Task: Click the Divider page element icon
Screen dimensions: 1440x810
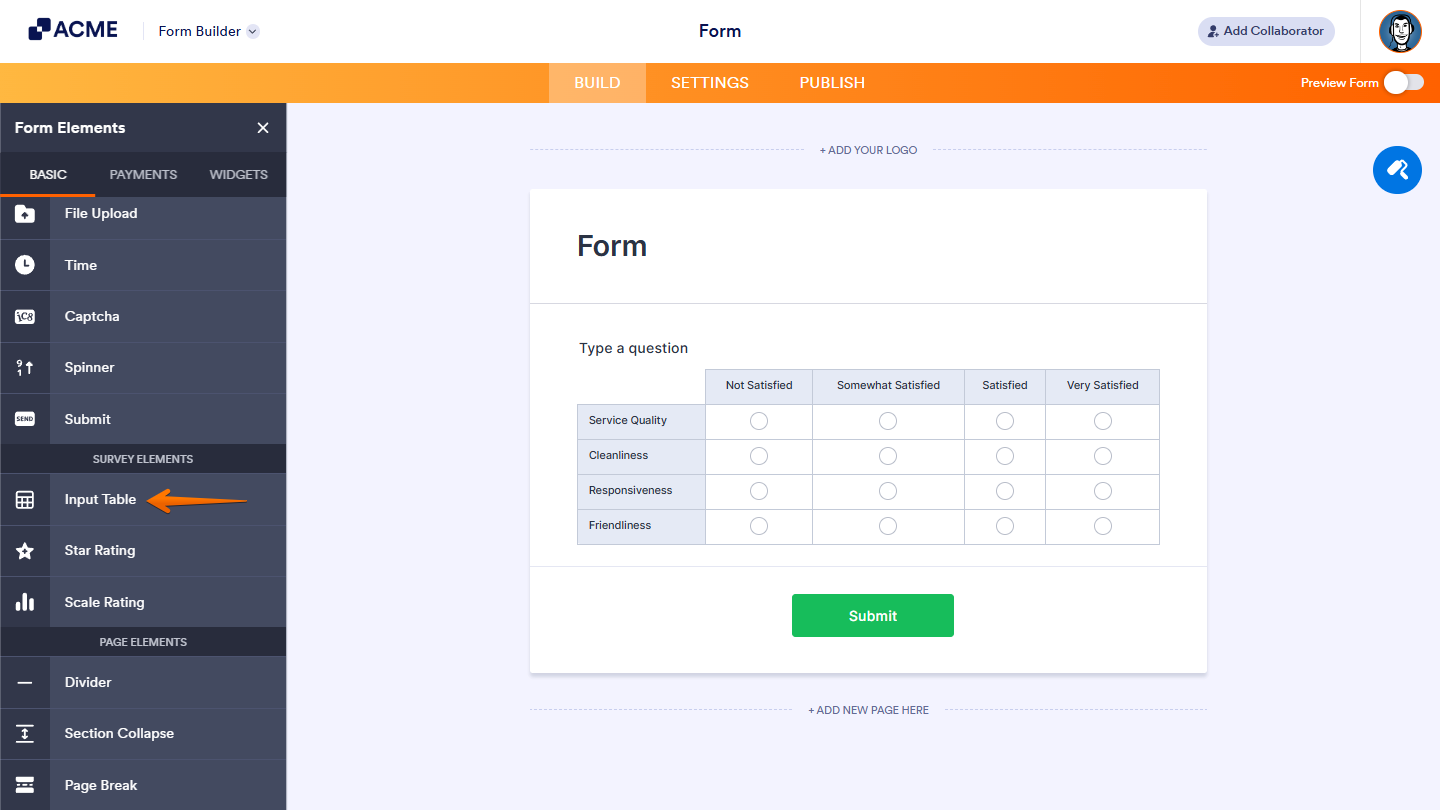Action: tap(24, 682)
